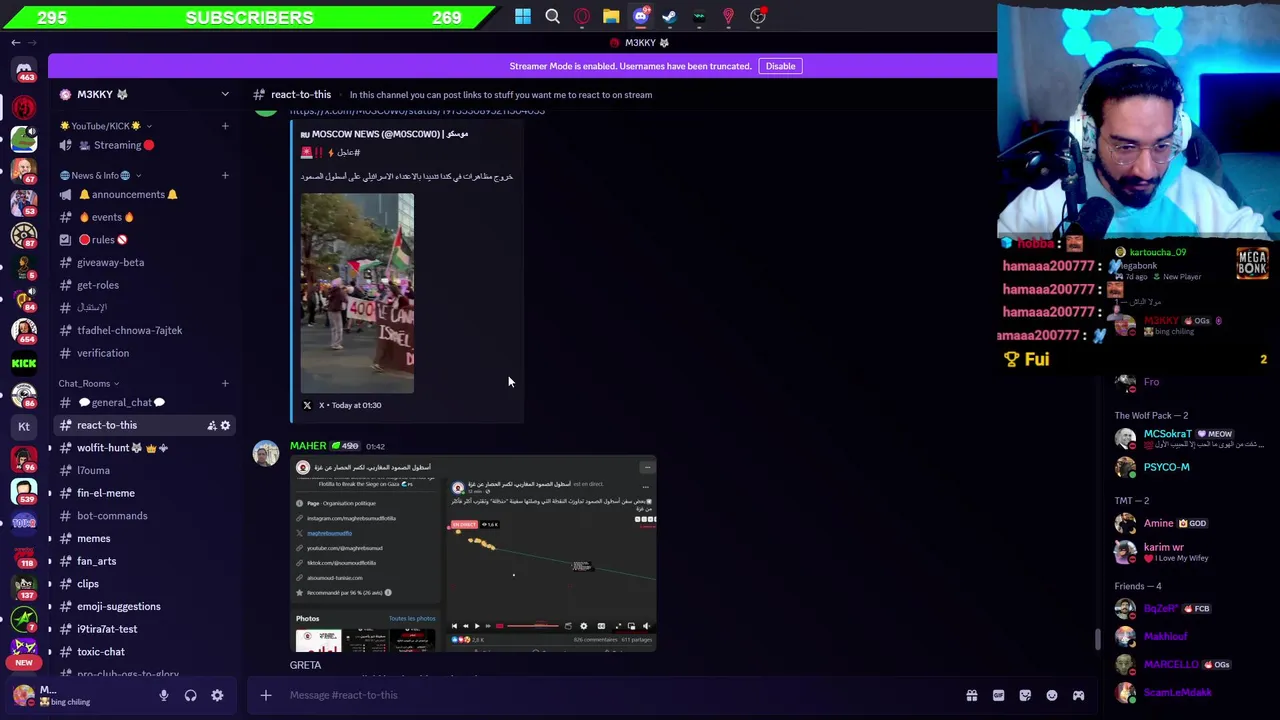1280x720 pixels.
Task: Click the chat scrollbar thumb
Action: (1098, 640)
